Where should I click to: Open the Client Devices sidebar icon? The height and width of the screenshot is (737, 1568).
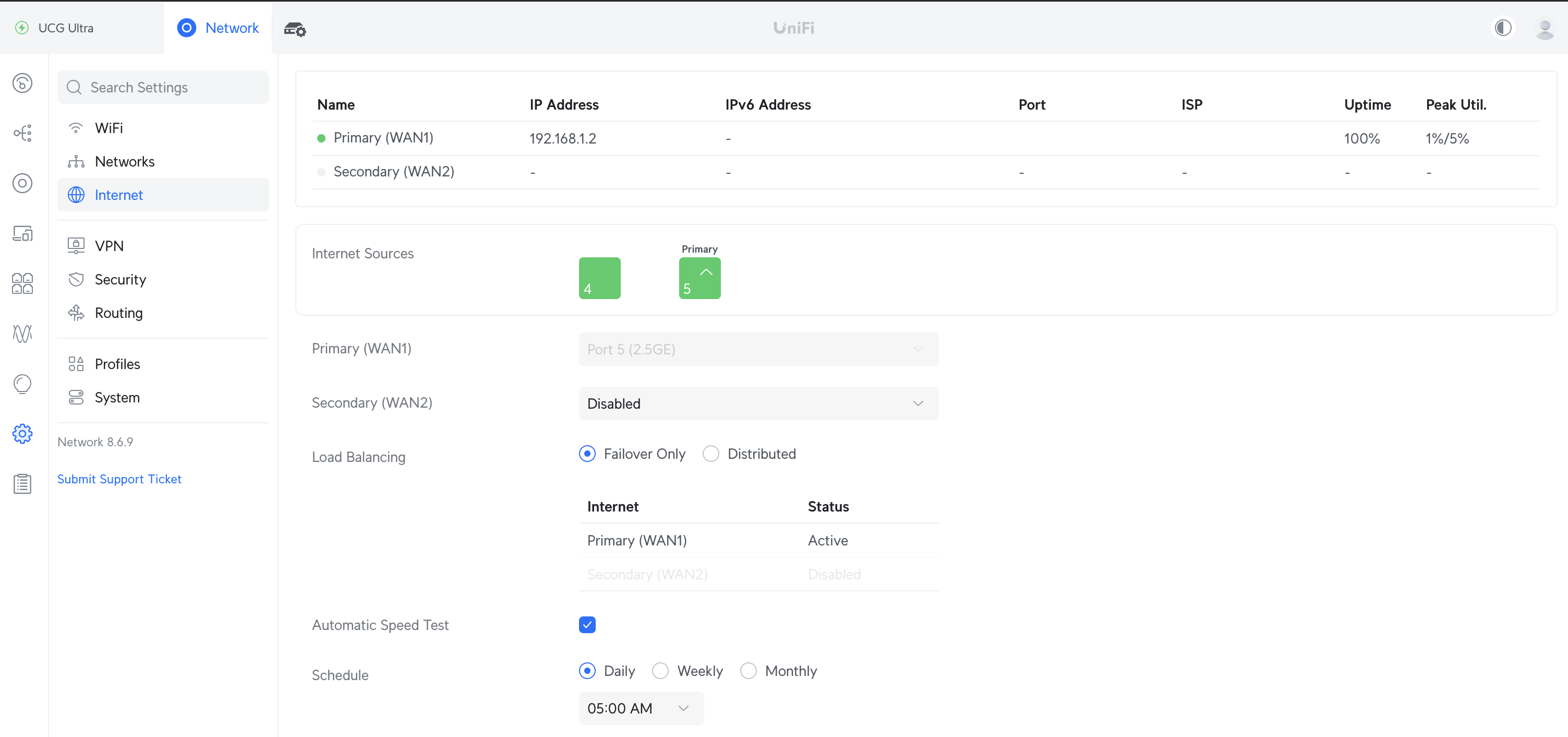22,233
